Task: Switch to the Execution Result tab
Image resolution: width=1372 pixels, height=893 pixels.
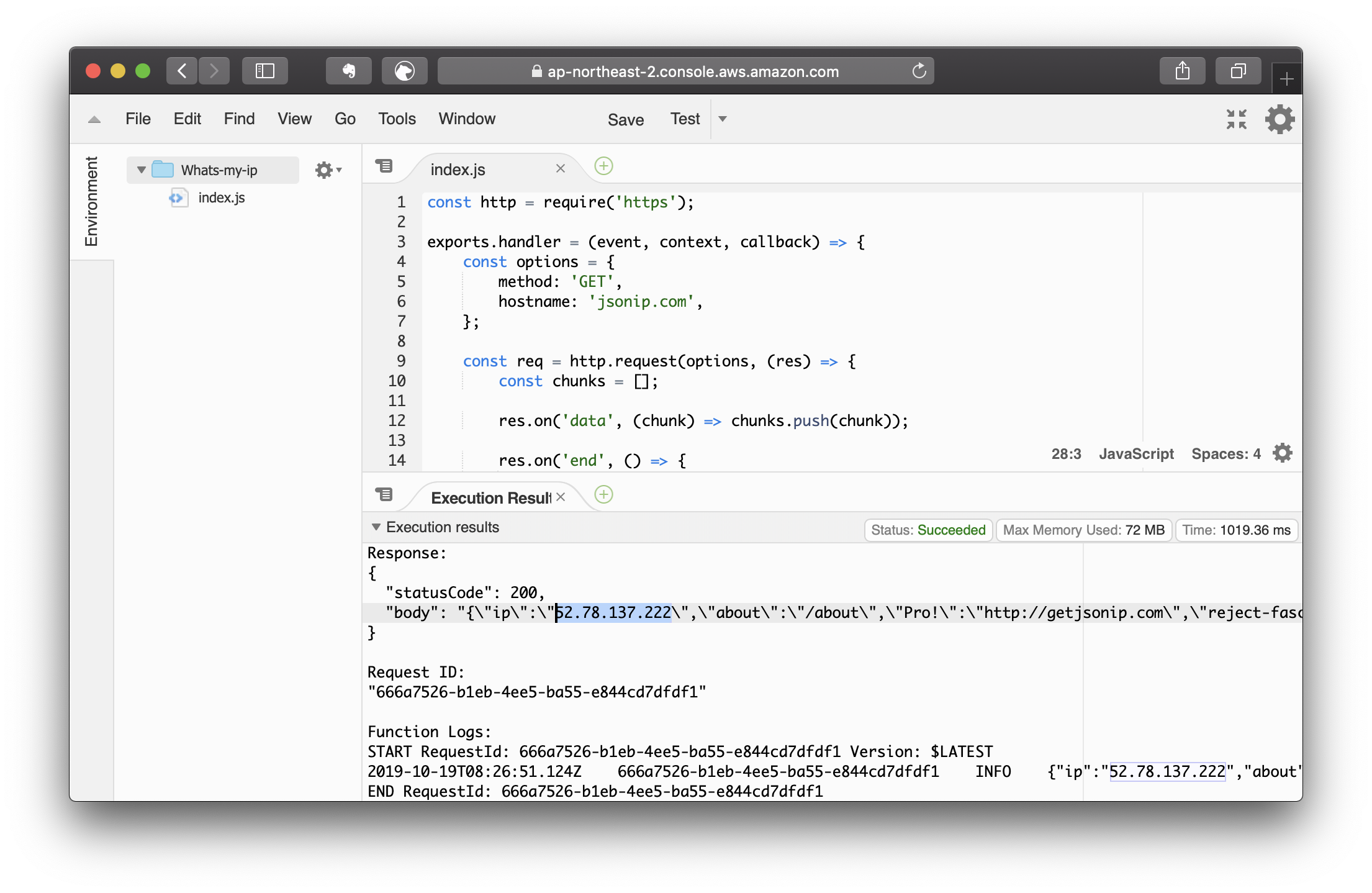Action: (x=490, y=498)
